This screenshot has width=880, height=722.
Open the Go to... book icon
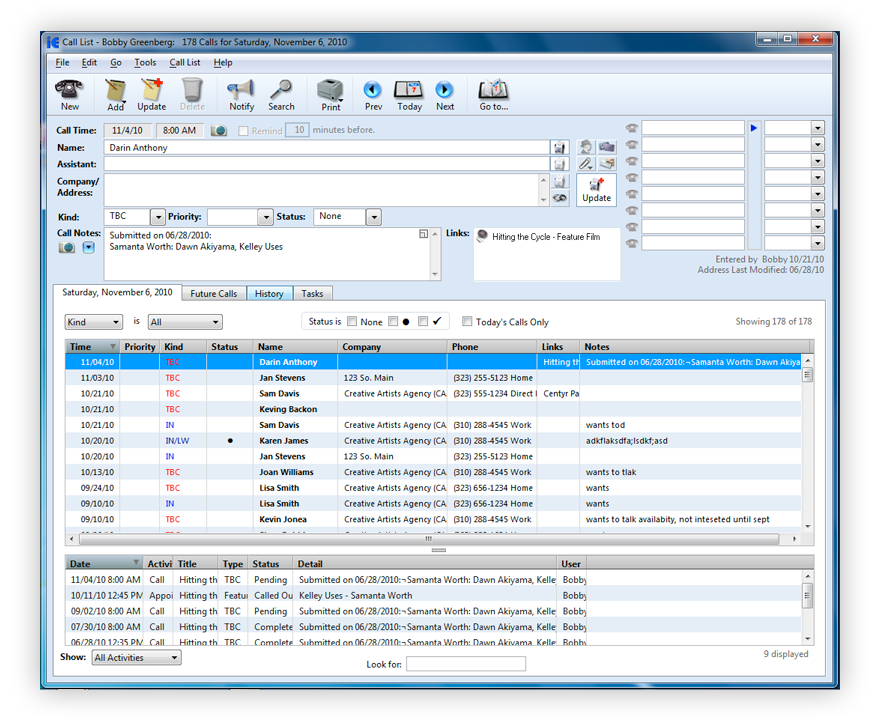[x=493, y=90]
